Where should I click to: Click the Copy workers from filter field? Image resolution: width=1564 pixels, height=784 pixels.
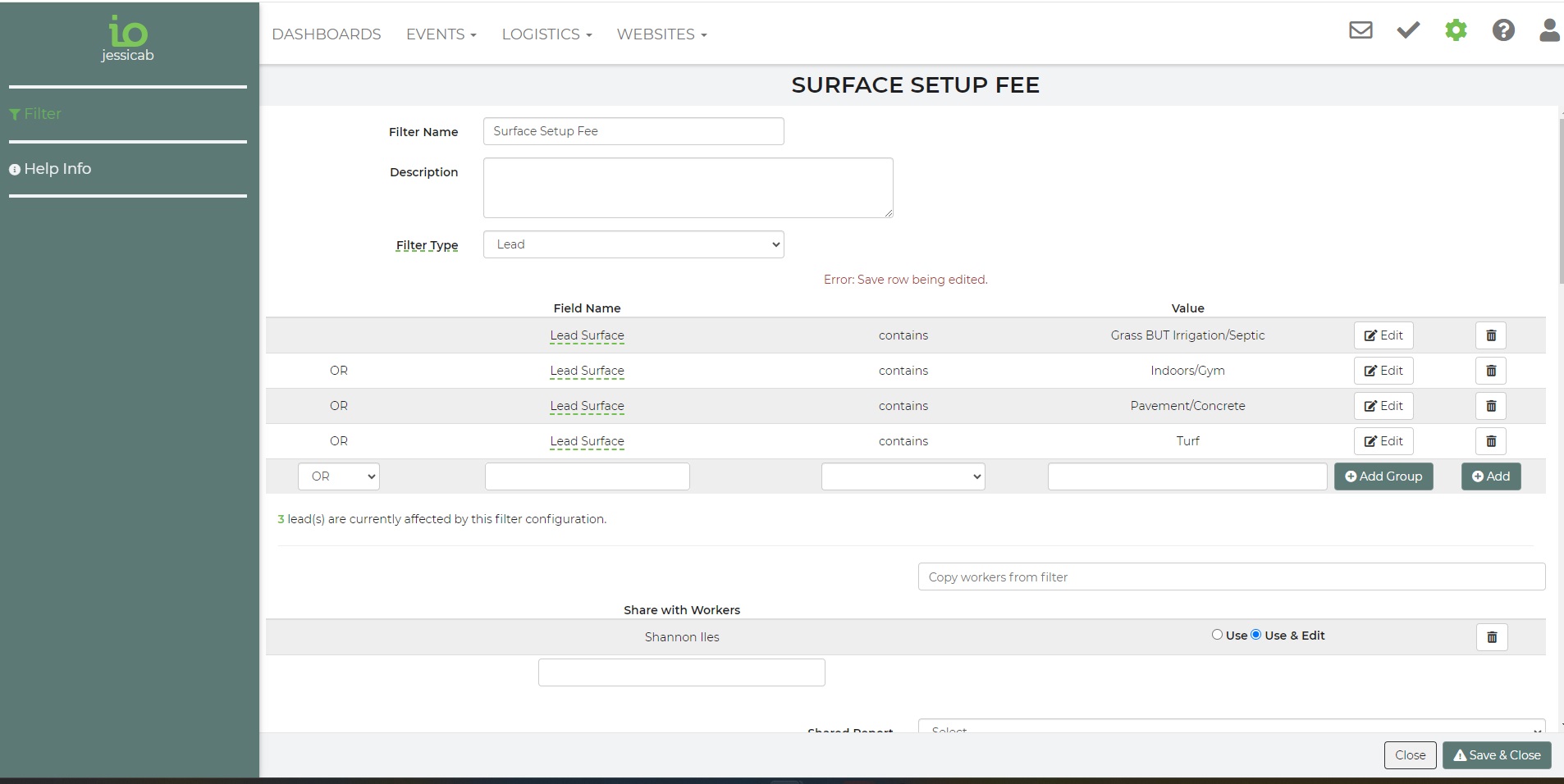[x=1231, y=577]
